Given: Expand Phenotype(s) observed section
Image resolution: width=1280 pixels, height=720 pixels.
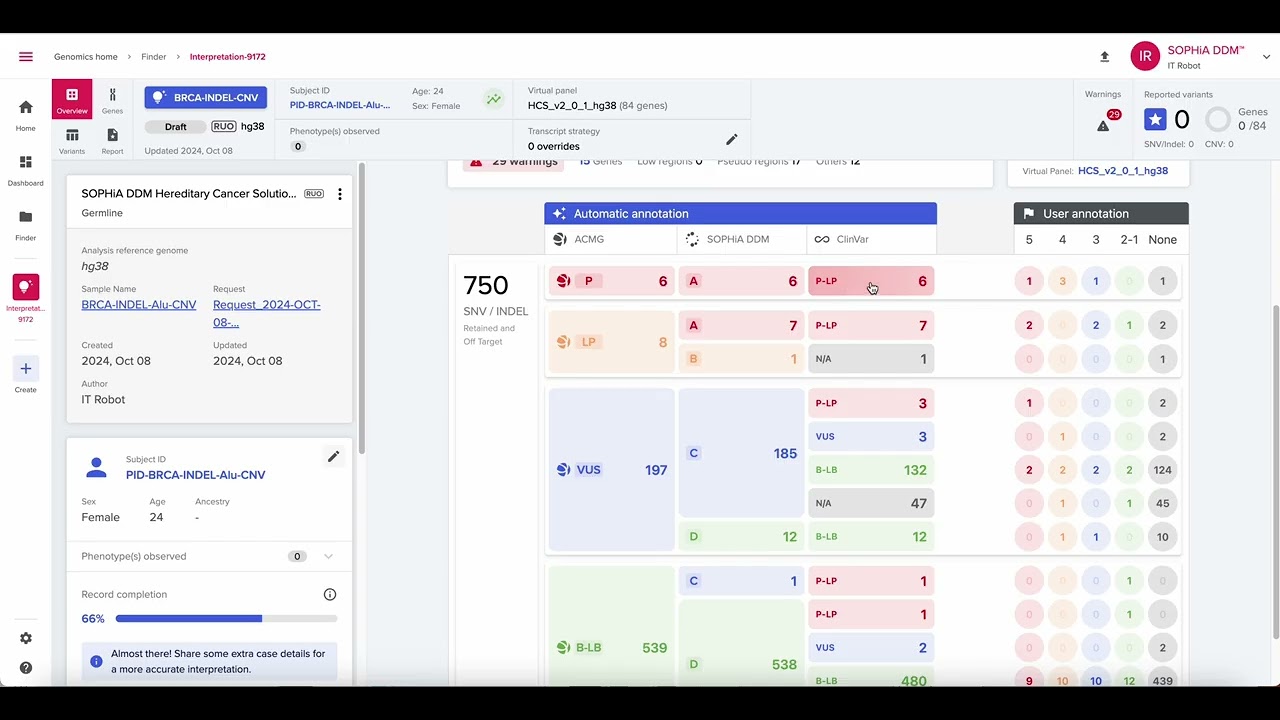Looking at the screenshot, I should pyautogui.click(x=328, y=556).
